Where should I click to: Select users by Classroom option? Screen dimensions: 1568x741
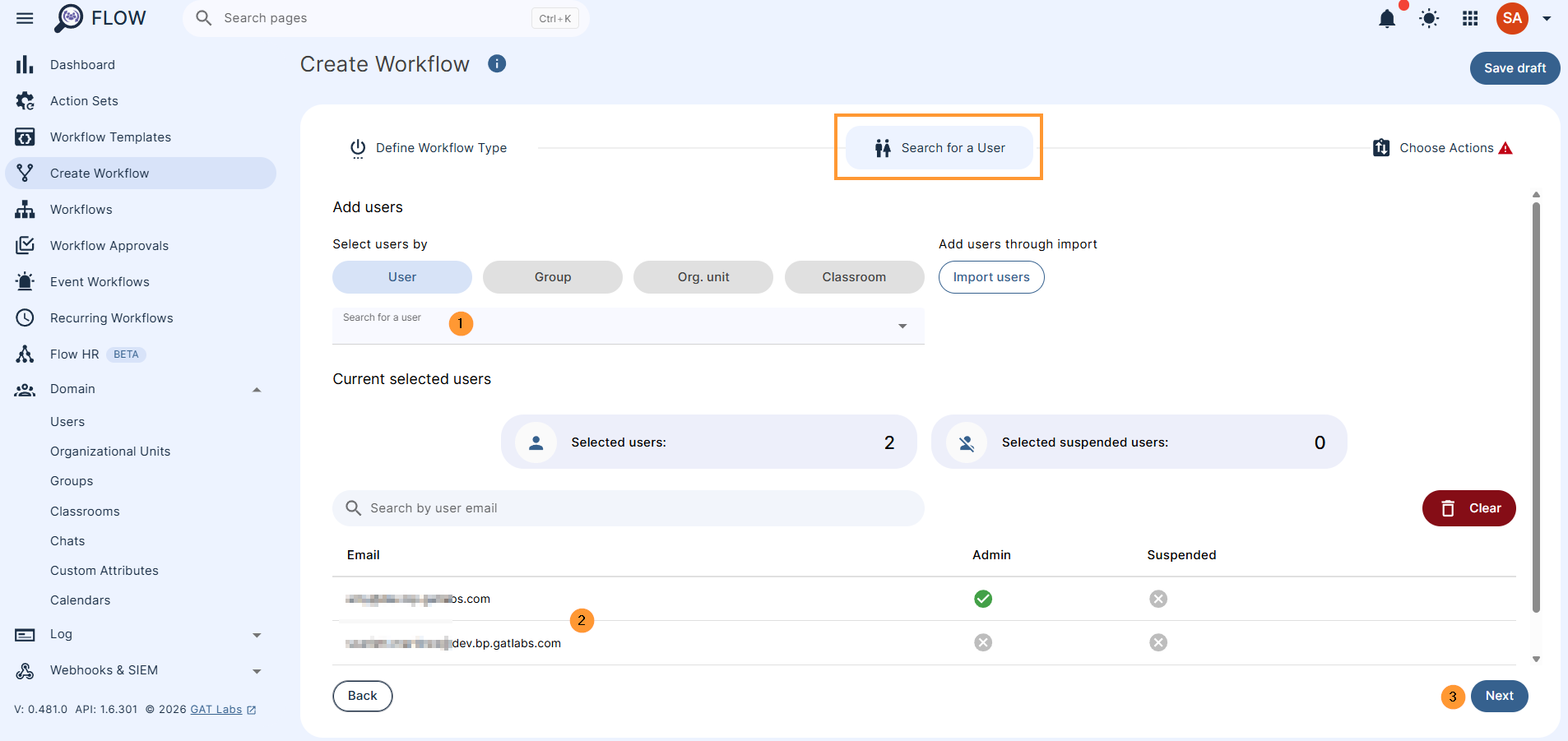[x=854, y=277]
